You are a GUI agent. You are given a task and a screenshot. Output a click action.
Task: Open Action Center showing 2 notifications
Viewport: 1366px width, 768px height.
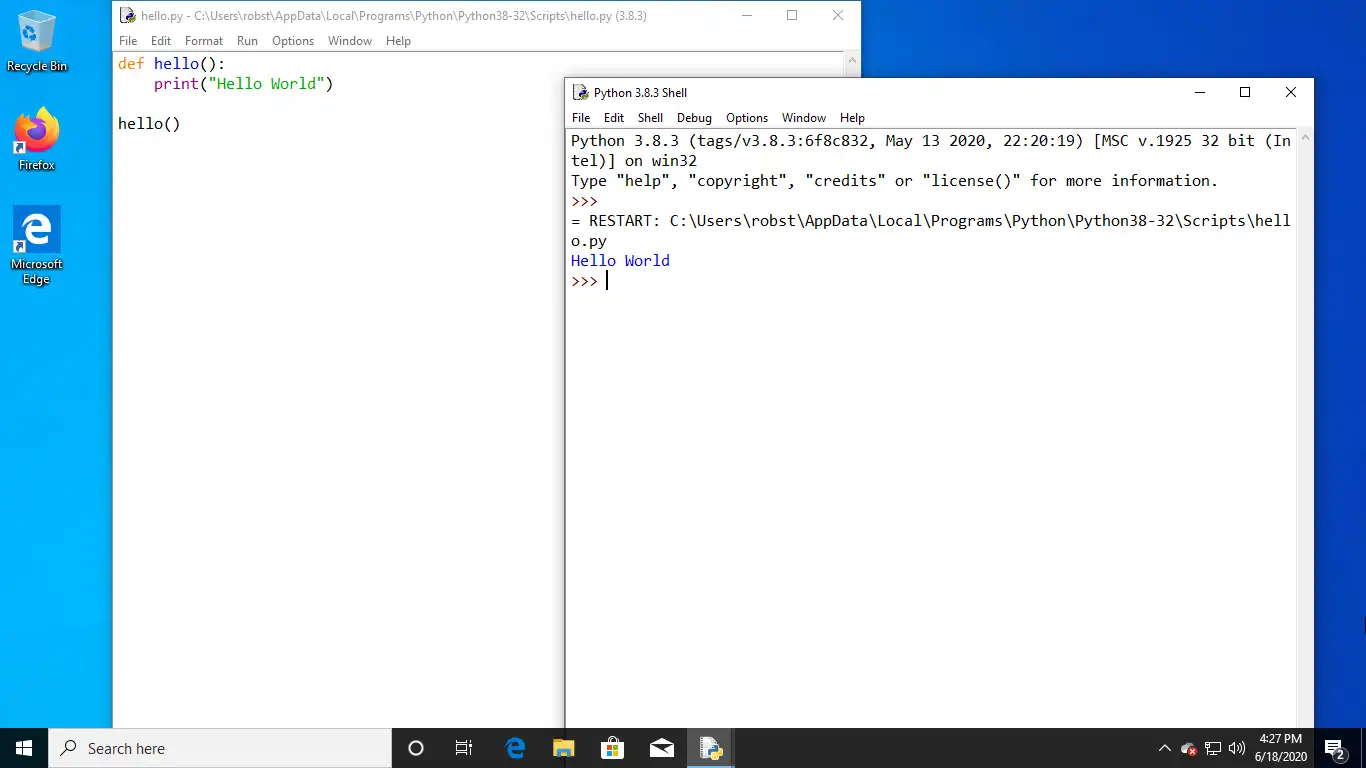pyautogui.click(x=1333, y=747)
